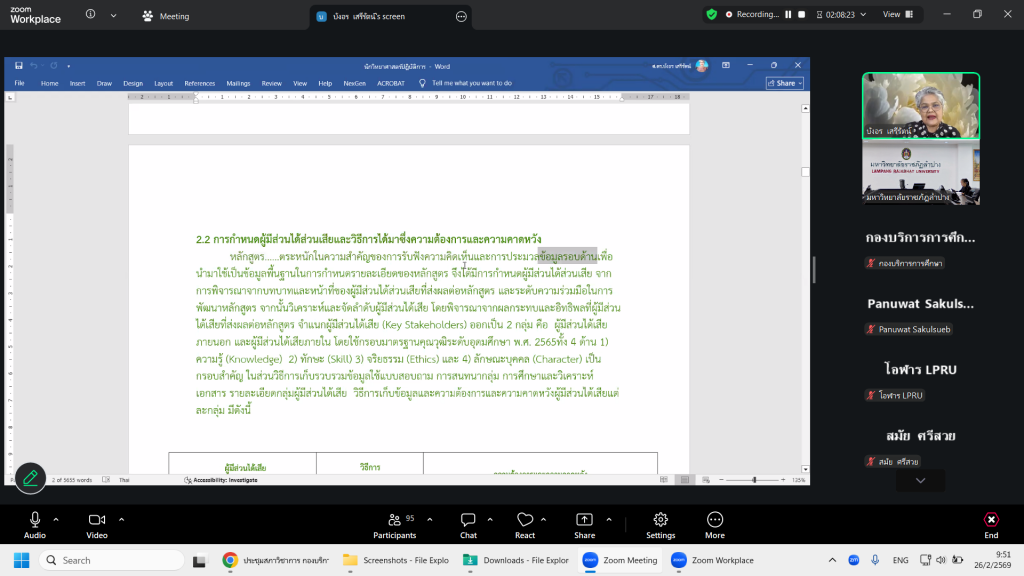Open shared screen options ellipsis

coord(461,17)
